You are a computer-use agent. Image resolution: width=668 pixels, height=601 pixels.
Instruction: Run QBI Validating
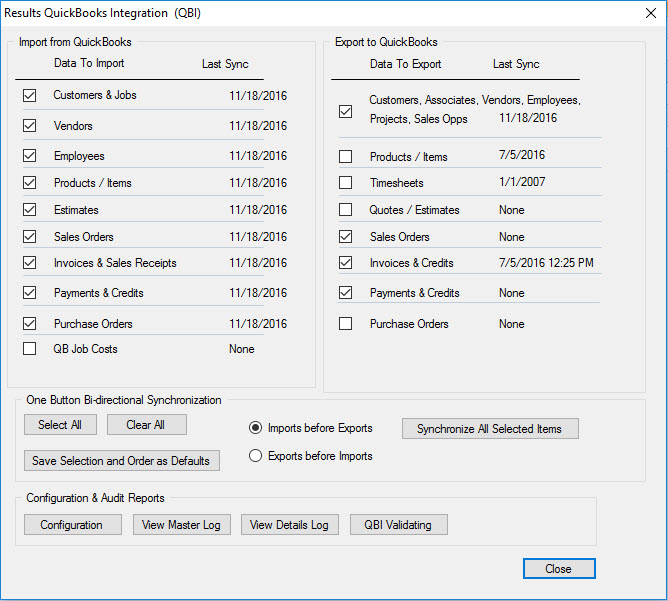click(398, 525)
